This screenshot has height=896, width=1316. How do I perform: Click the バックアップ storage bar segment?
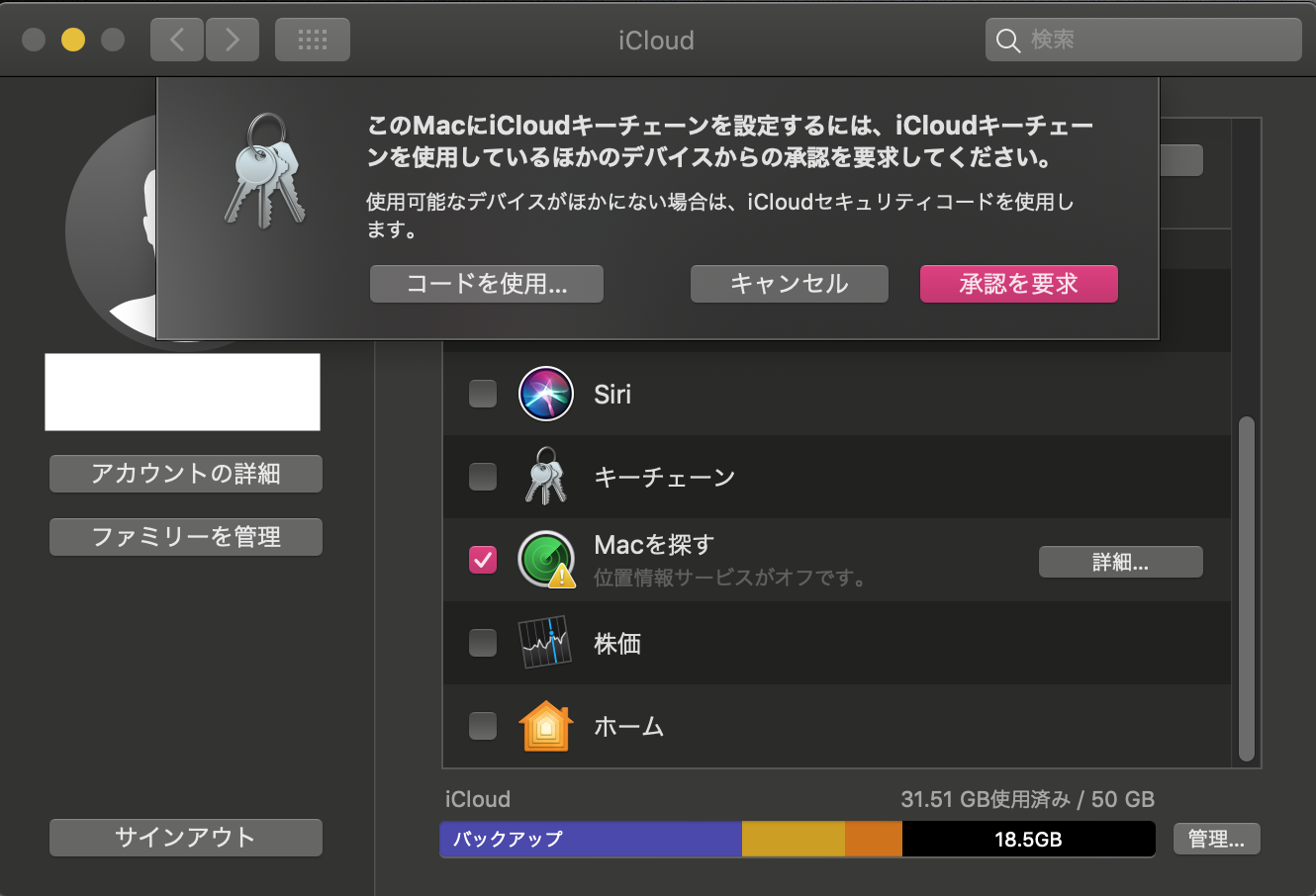click(x=591, y=839)
